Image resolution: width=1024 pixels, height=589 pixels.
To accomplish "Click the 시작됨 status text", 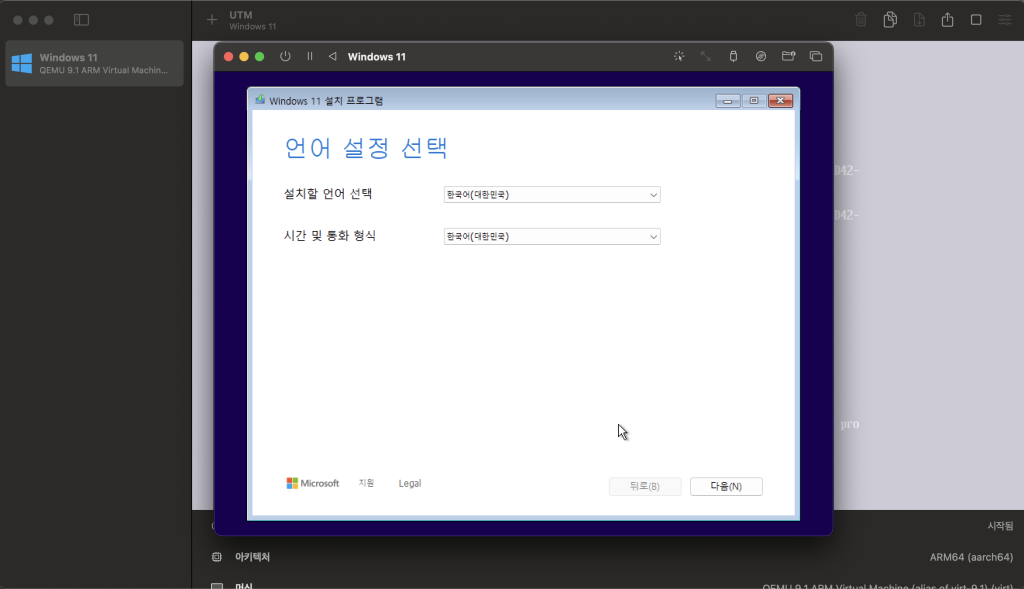I will pos(1000,526).
